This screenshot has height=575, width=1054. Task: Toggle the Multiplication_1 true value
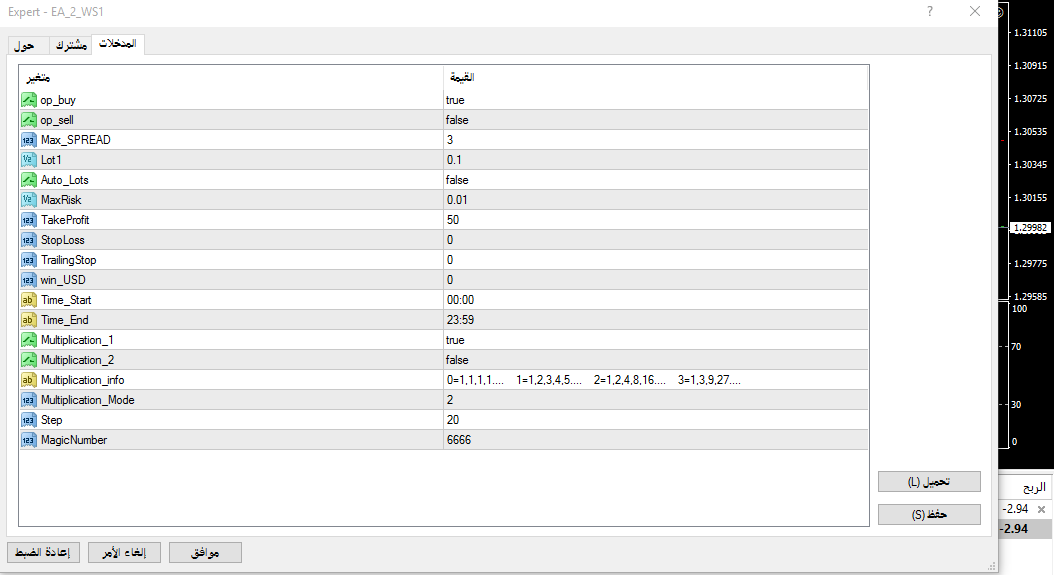coord(455,340)
